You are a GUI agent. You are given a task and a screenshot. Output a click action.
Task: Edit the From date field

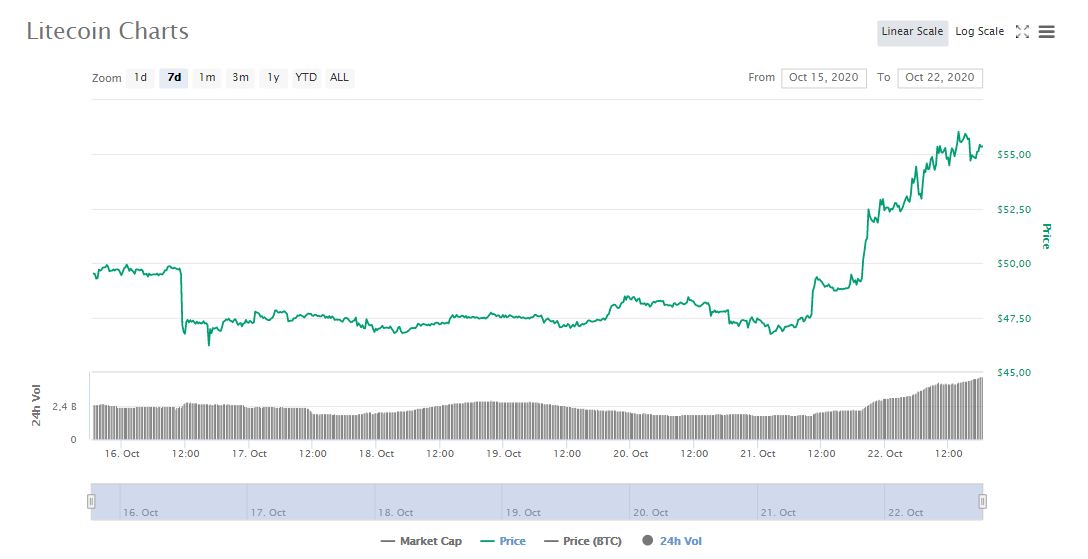(x=823, y=78)
